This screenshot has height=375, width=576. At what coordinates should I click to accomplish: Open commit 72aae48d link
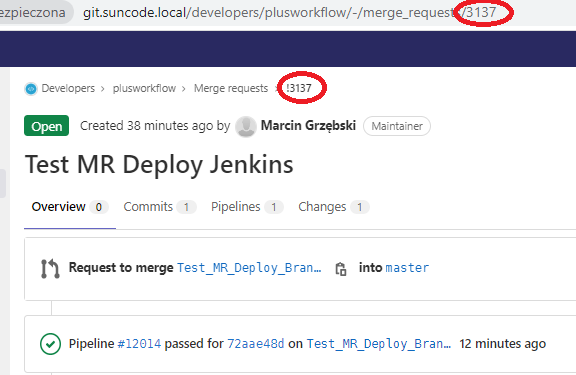[x=256, y=344]
